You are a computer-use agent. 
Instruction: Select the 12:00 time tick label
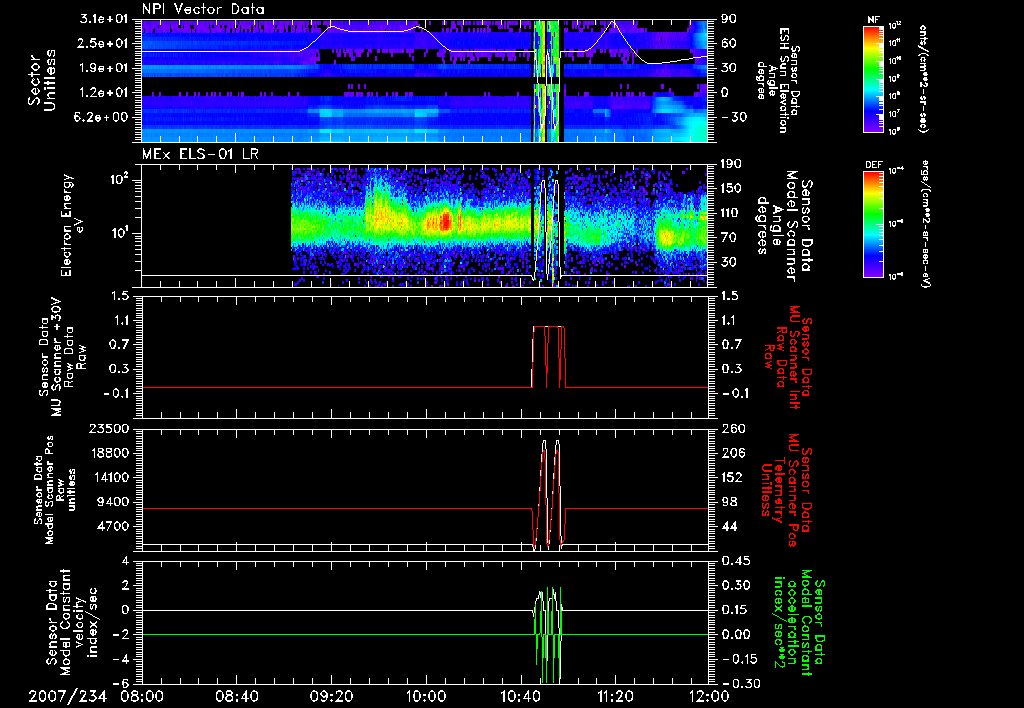coord(709,696)
